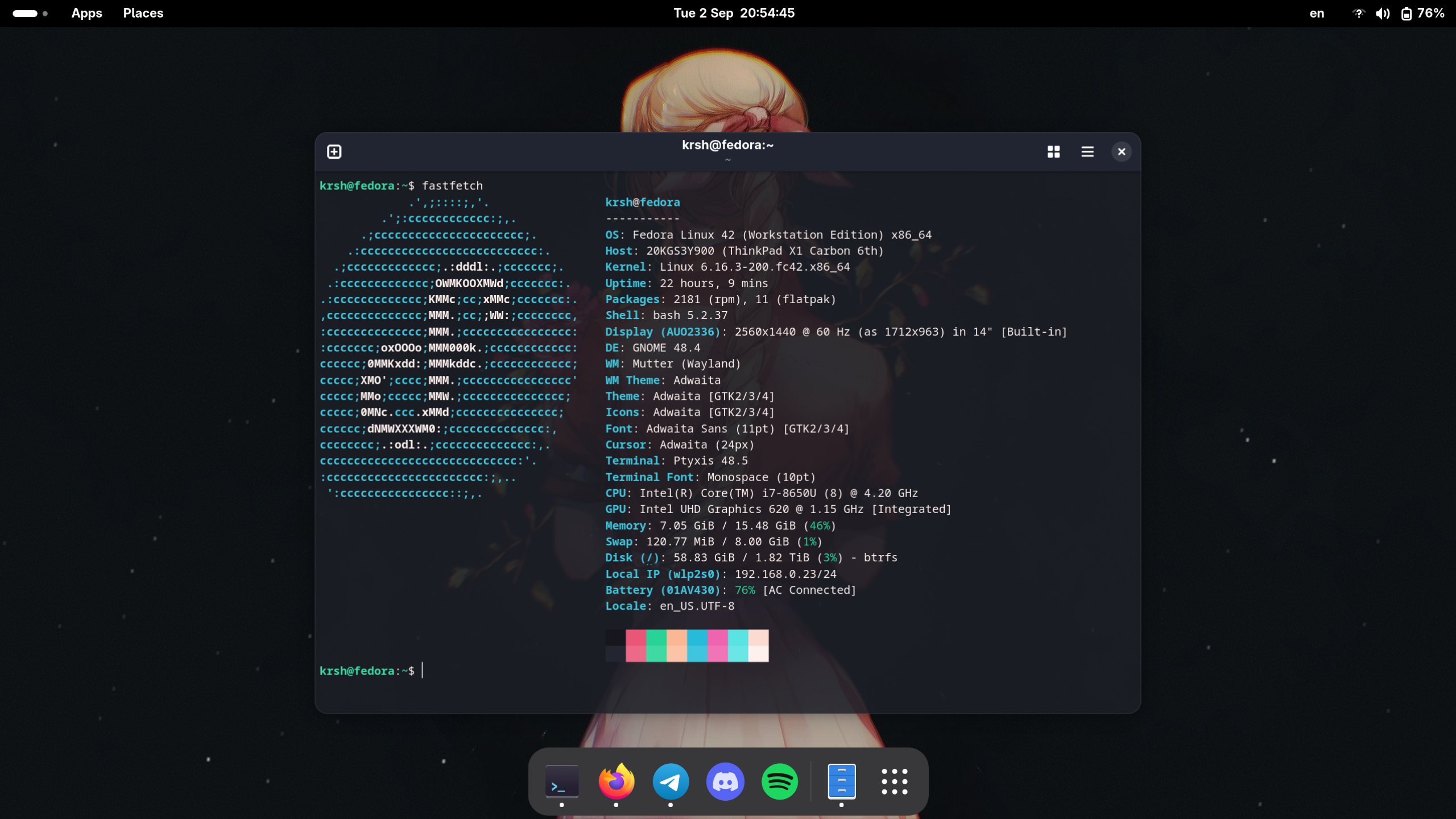Open the en keyboard layout selector
The image size is (1456, 819).
tap(1317, 13)
